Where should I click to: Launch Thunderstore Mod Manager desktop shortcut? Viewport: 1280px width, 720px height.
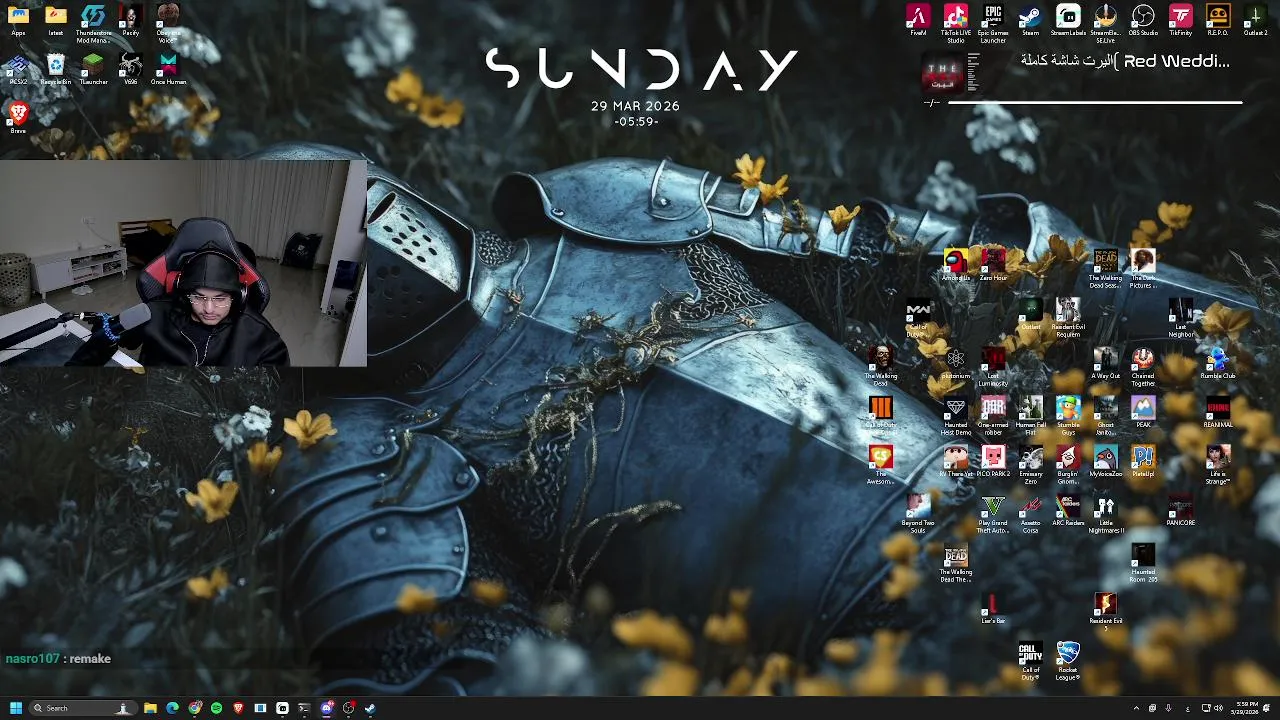coord(93,24)
